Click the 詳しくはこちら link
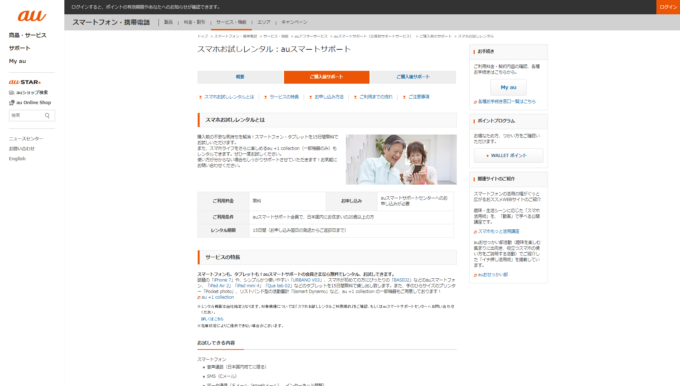Image resolution: width=680 pixels, height=386 pixels. coord(212,319)
